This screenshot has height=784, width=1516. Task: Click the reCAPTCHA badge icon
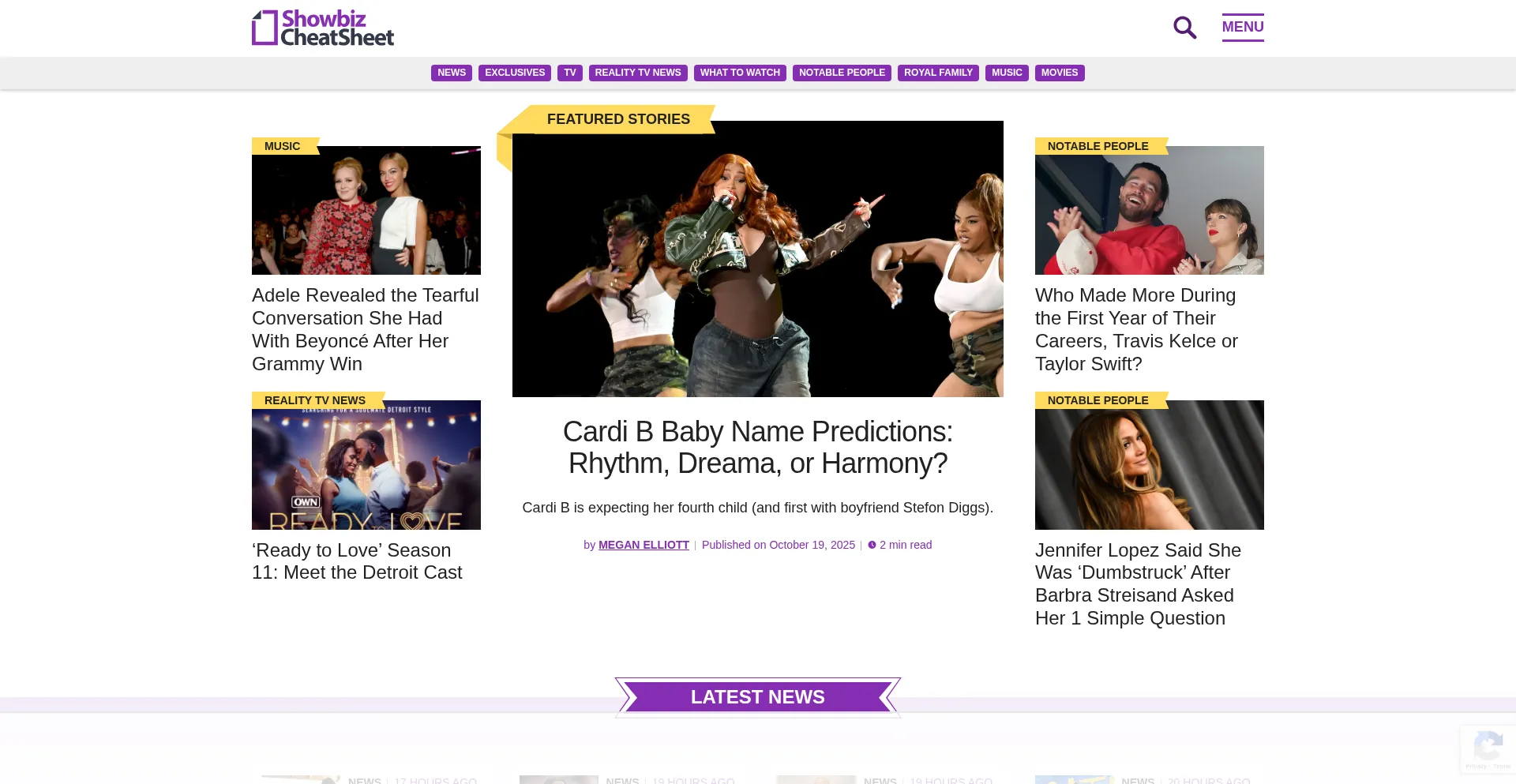tap(1488, 748)
